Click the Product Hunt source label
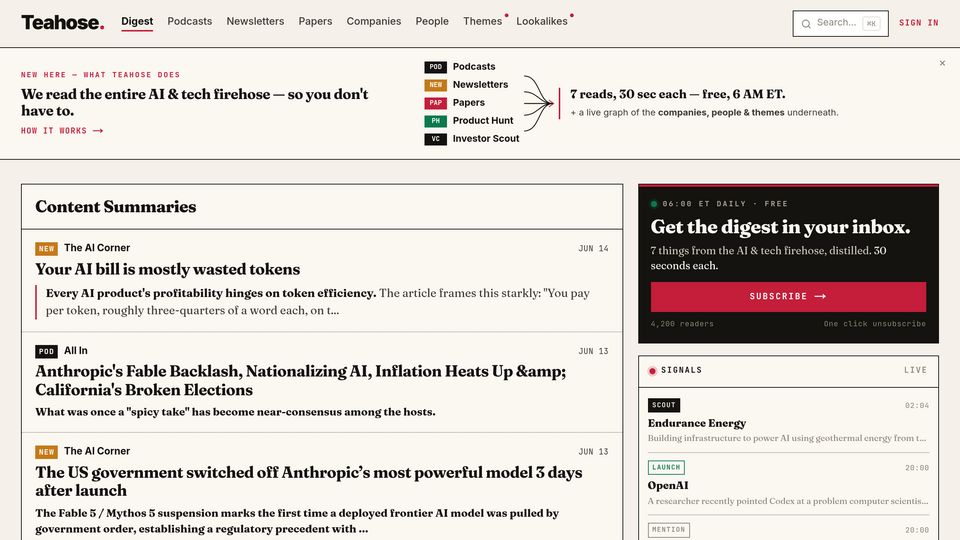 tap(483, 121)
